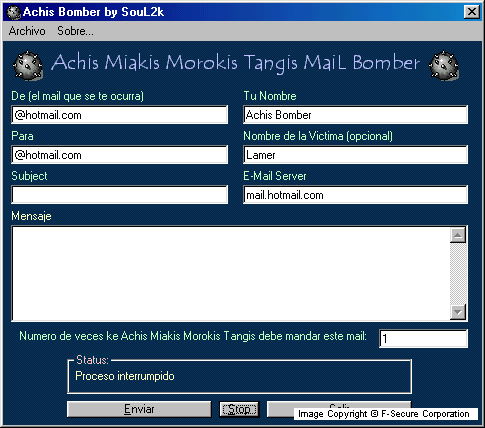
Task: Click the right spiked bomb icon
Action: [x=444, y=65]
